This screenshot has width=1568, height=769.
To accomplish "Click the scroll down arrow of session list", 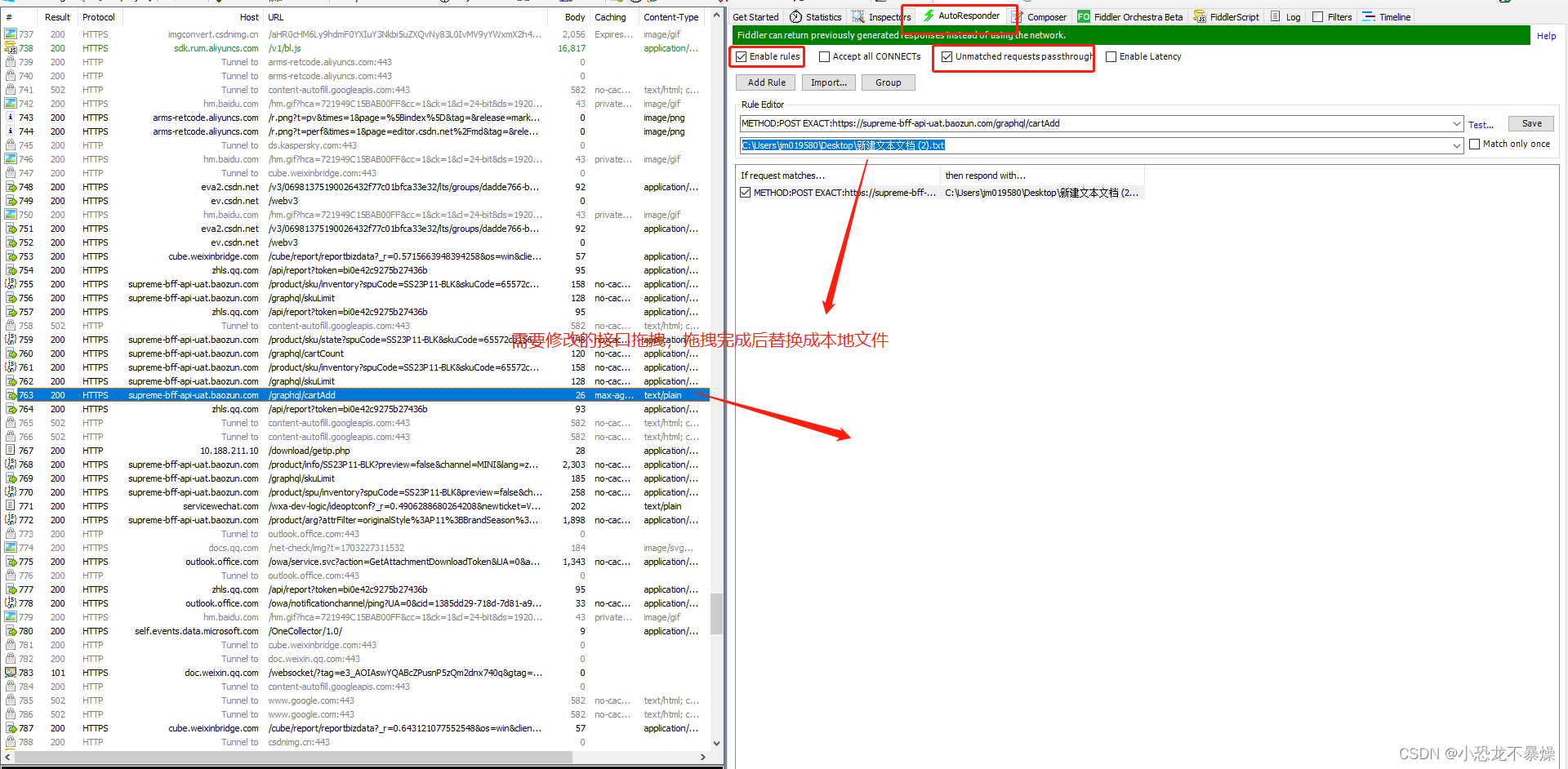I will pos(716,744).
